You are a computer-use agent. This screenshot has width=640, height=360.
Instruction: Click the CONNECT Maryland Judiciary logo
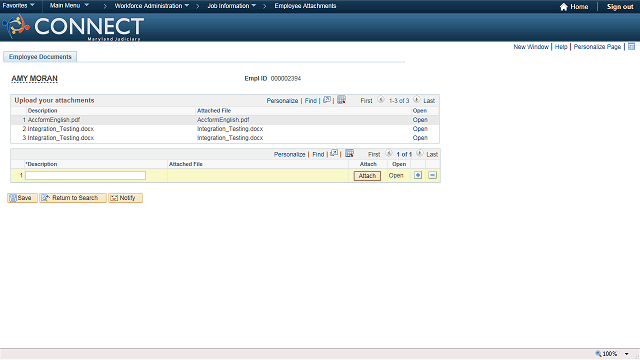point(73,27)
